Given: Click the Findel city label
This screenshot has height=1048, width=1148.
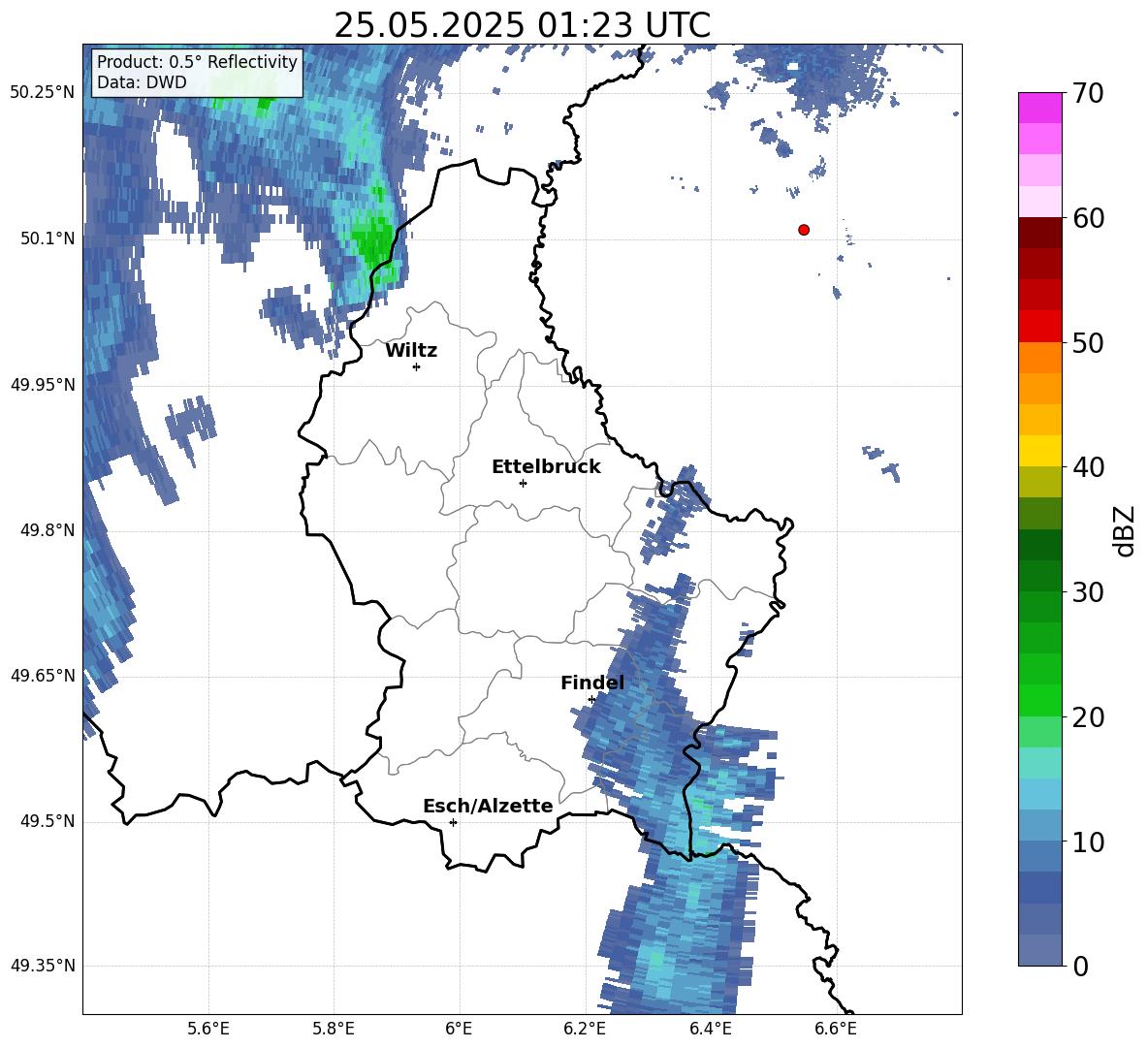Looking at the screenshot, I should (x=592, y=683).
